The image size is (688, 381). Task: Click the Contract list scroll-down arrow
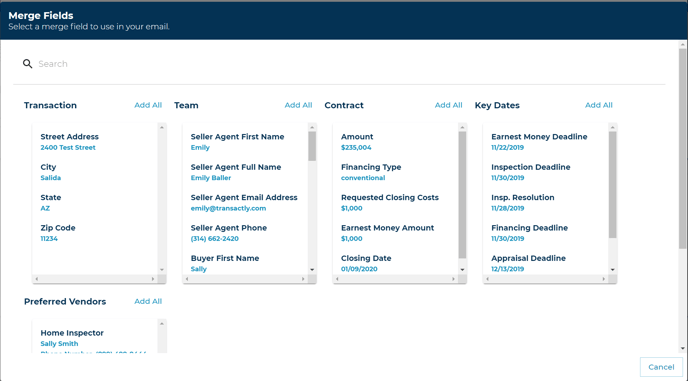462,270
